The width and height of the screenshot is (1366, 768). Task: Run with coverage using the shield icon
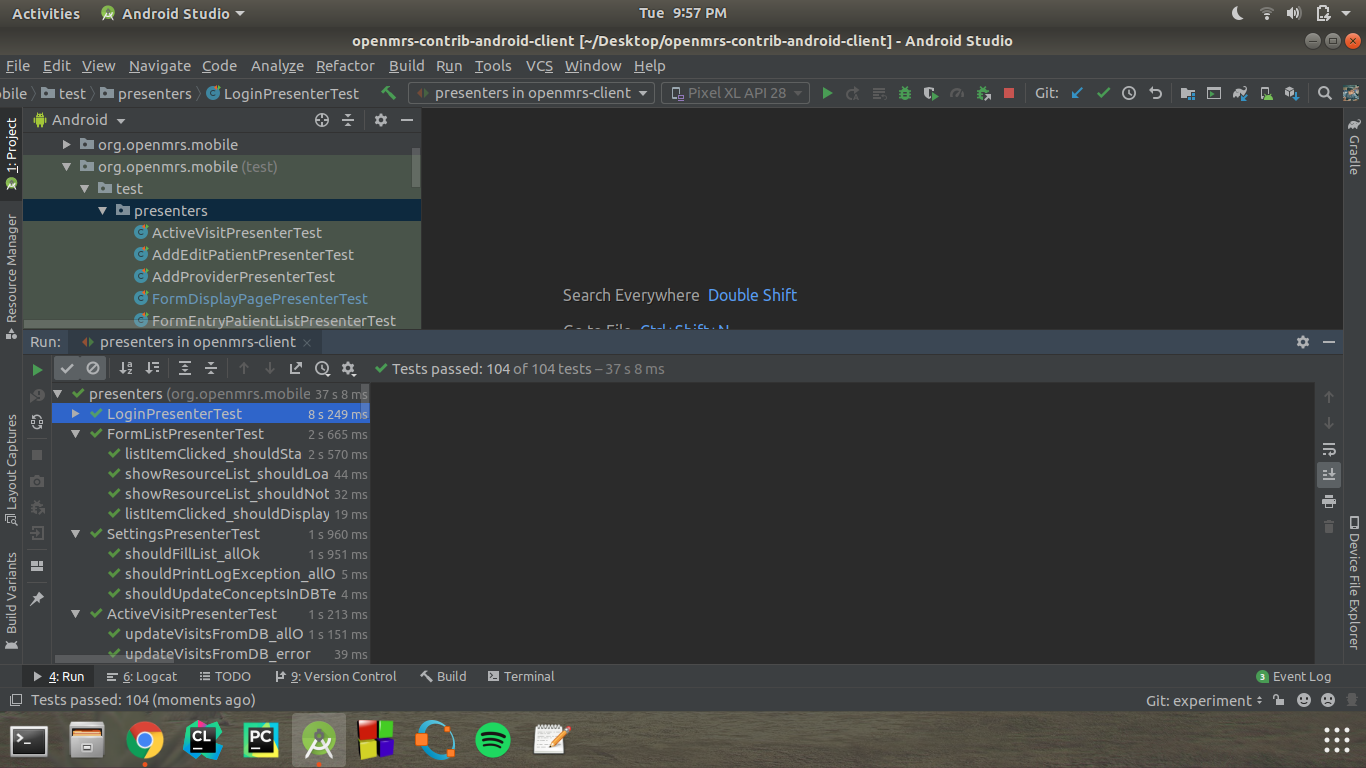tap(931, 93)
